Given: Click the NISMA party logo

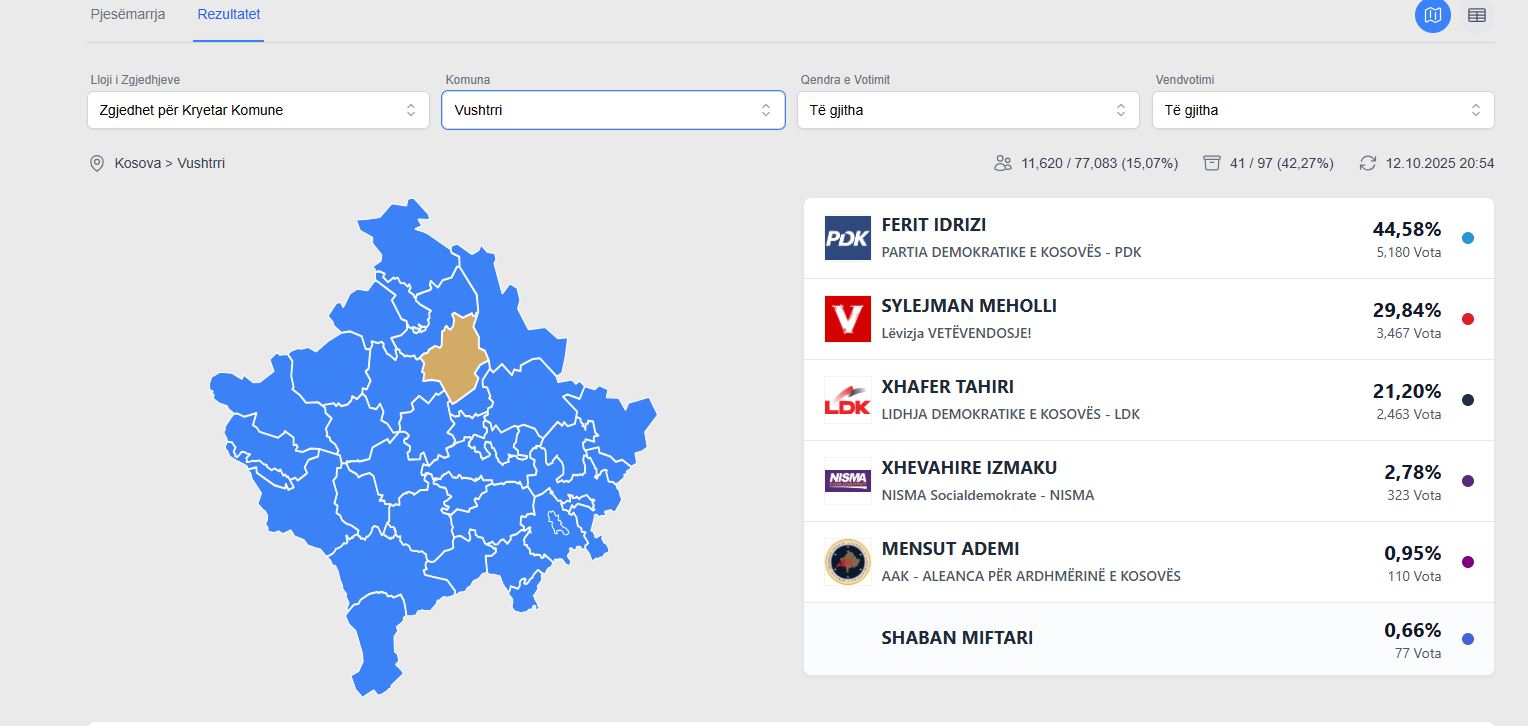Looking at the screenshot, I should (847, 481).
